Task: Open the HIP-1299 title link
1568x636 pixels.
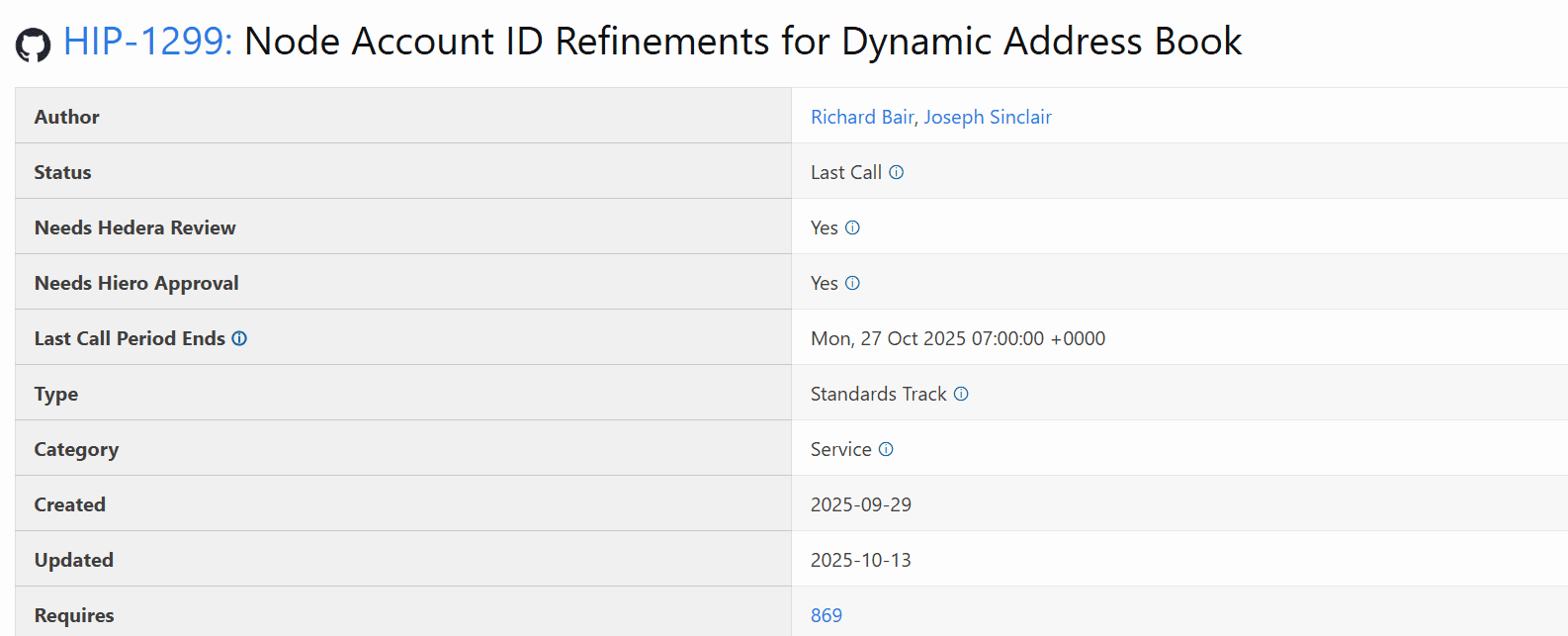Action: [147, 42]
